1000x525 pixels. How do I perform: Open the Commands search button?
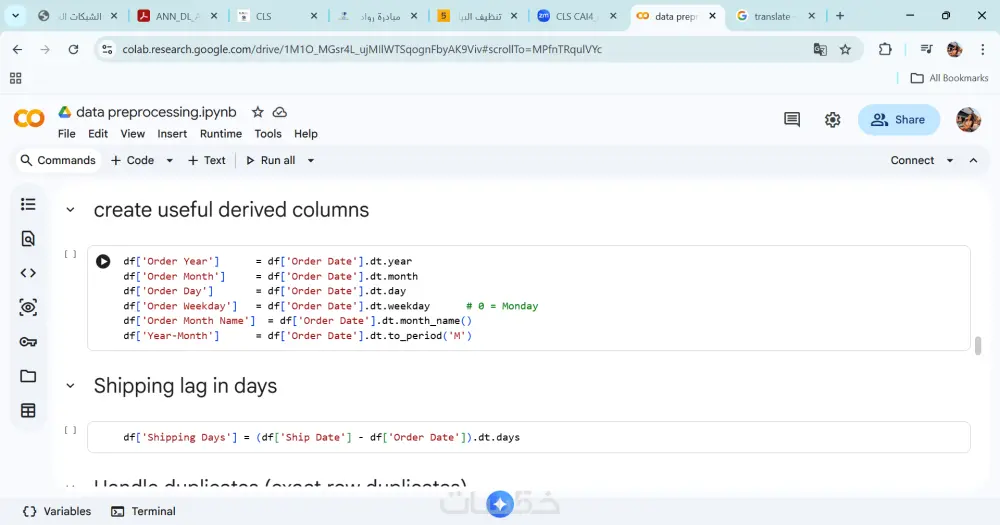[x=58, y=161]
